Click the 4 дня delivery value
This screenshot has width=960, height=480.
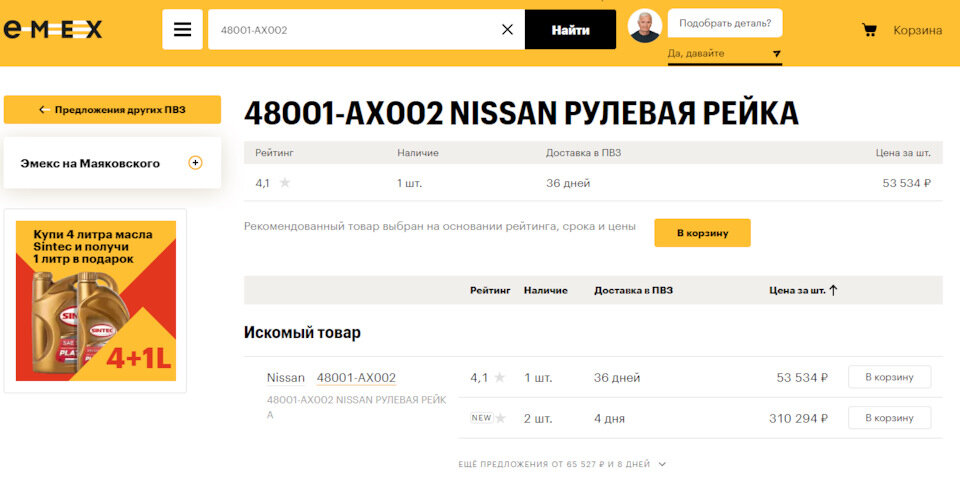pyautogui.click(x=609, y=419)
